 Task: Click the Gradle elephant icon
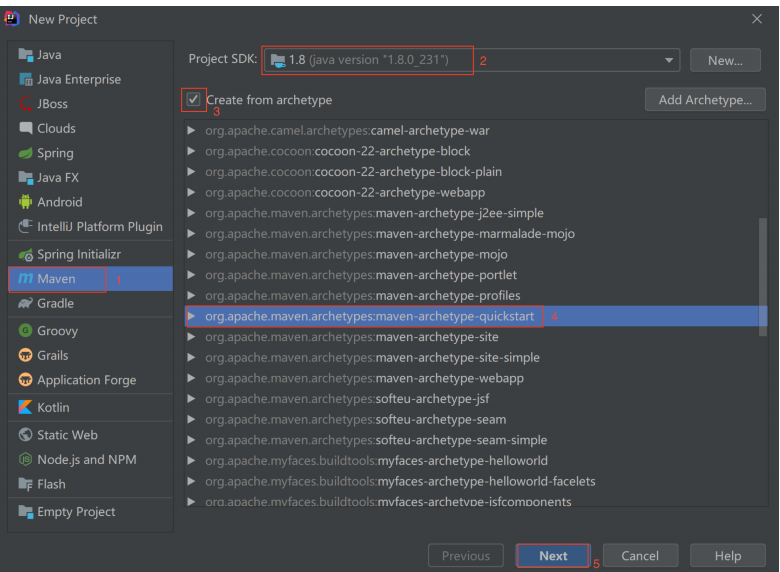pos(25,303)
